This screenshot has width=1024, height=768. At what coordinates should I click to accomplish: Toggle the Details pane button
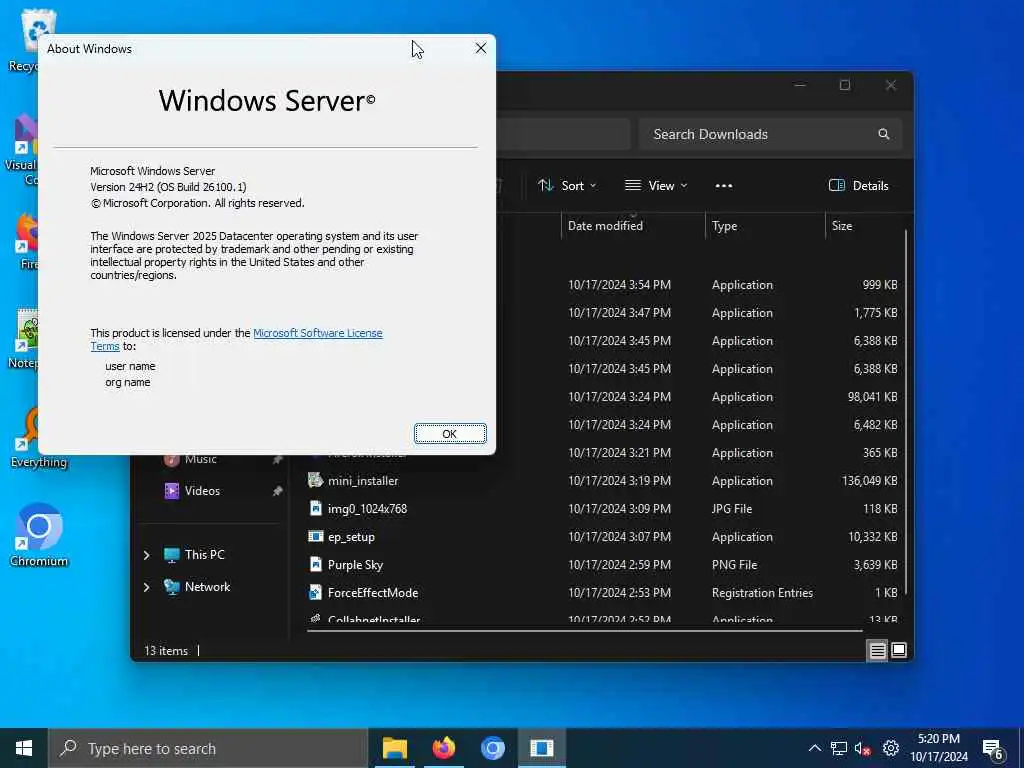tap(858, 185)
